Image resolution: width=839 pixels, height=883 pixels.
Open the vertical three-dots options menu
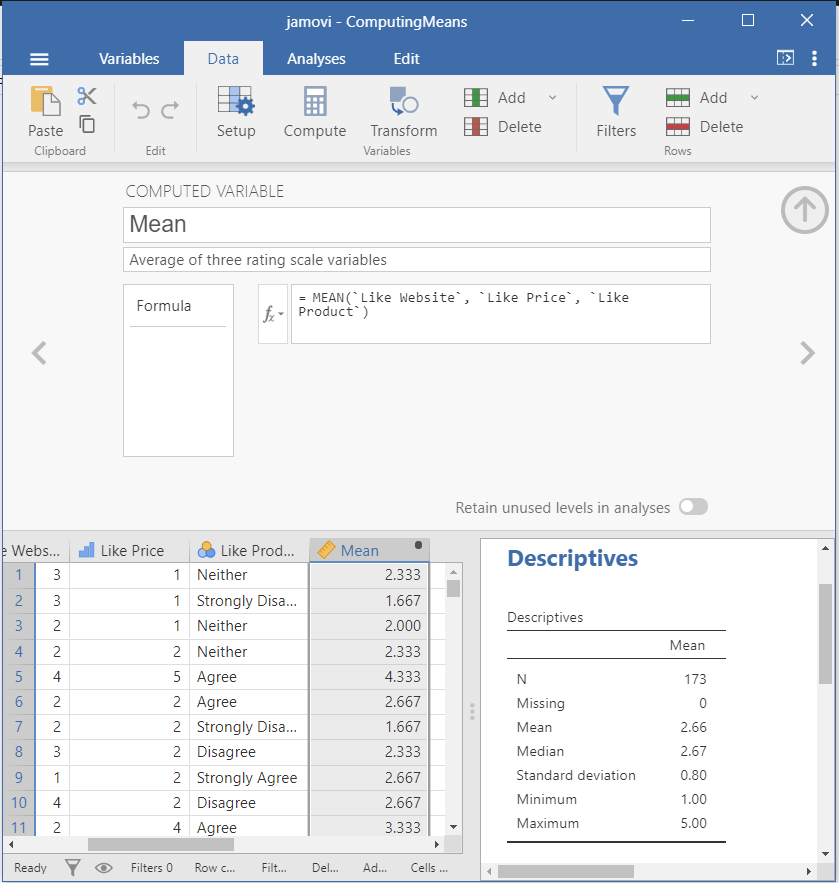tap(814, 59)
